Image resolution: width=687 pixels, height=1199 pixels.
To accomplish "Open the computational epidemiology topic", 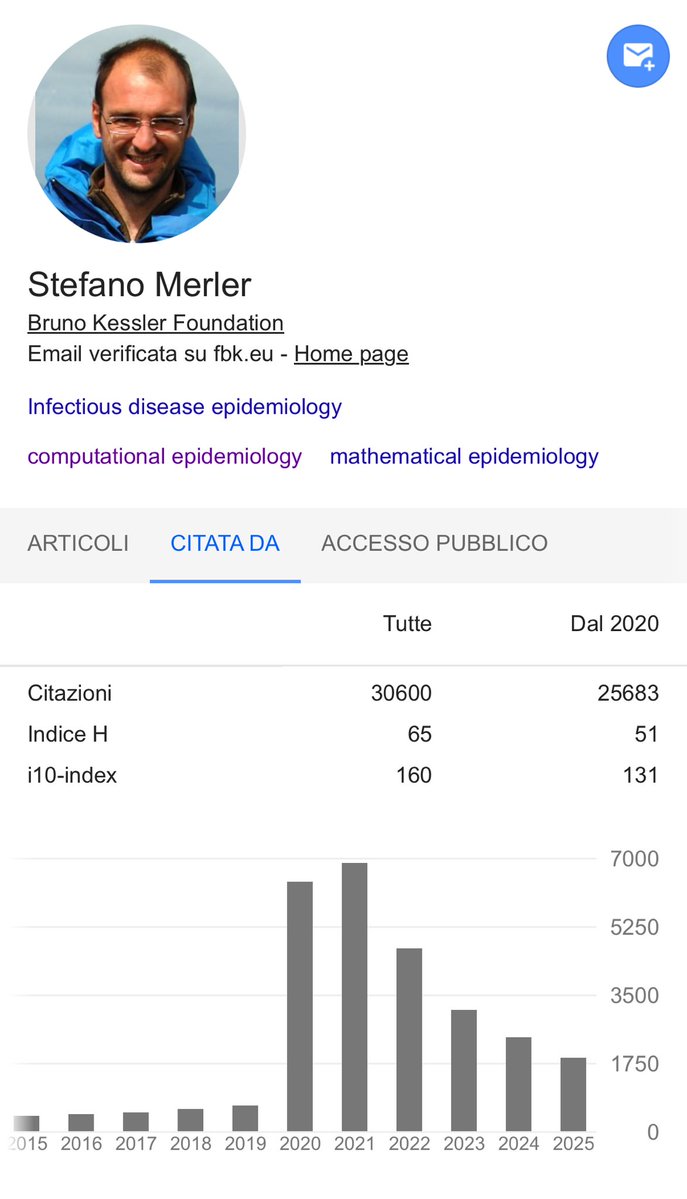I will (164, 457).
